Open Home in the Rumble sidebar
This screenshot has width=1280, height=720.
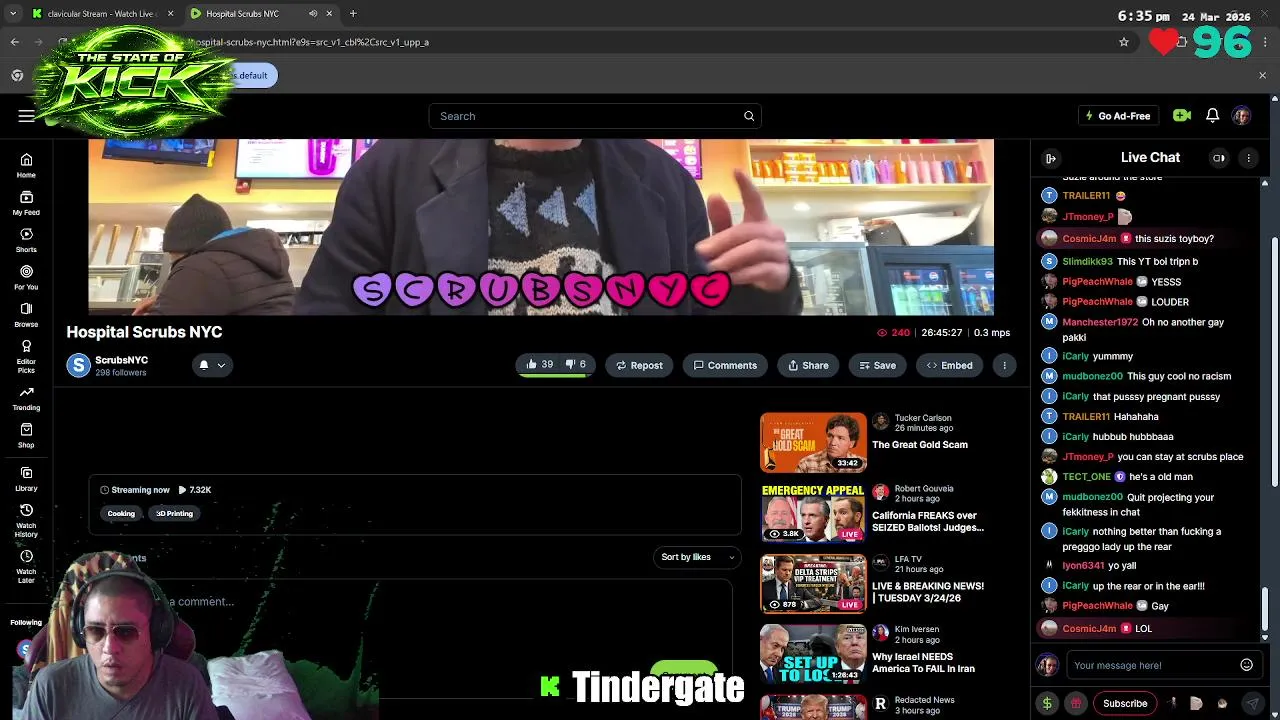coord(26,165)
